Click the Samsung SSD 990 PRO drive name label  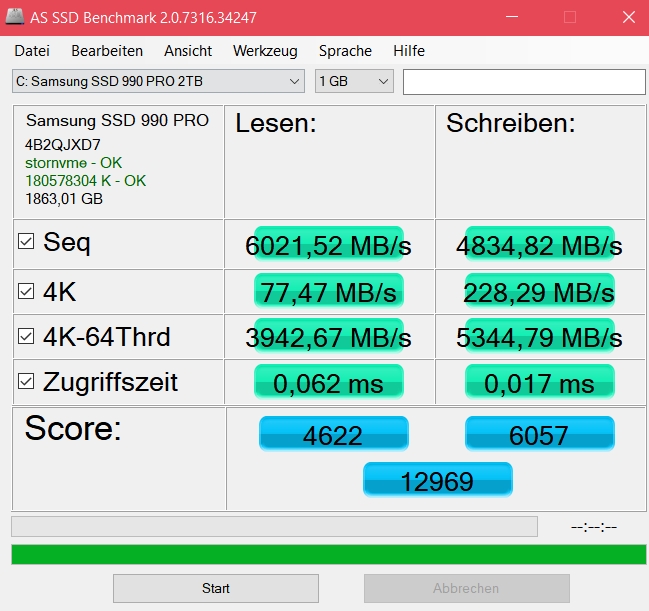point(117,120)
